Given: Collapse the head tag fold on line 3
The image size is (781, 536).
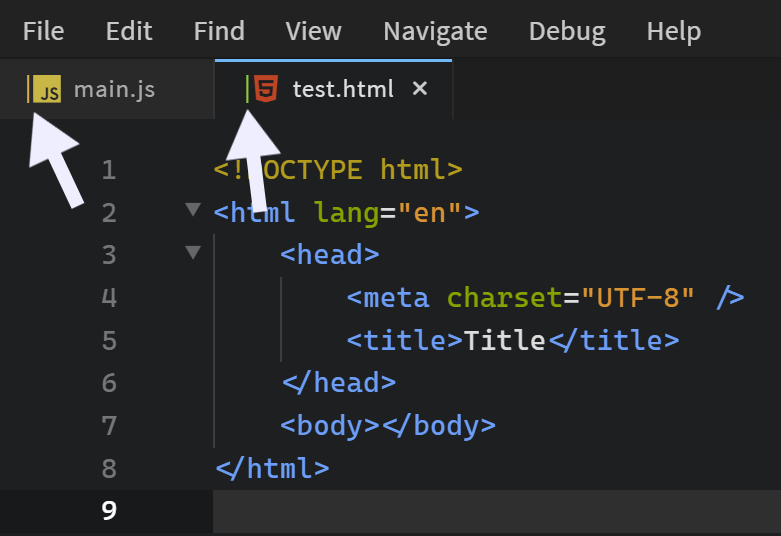Looking at the screenshot, I should point(193,253).
